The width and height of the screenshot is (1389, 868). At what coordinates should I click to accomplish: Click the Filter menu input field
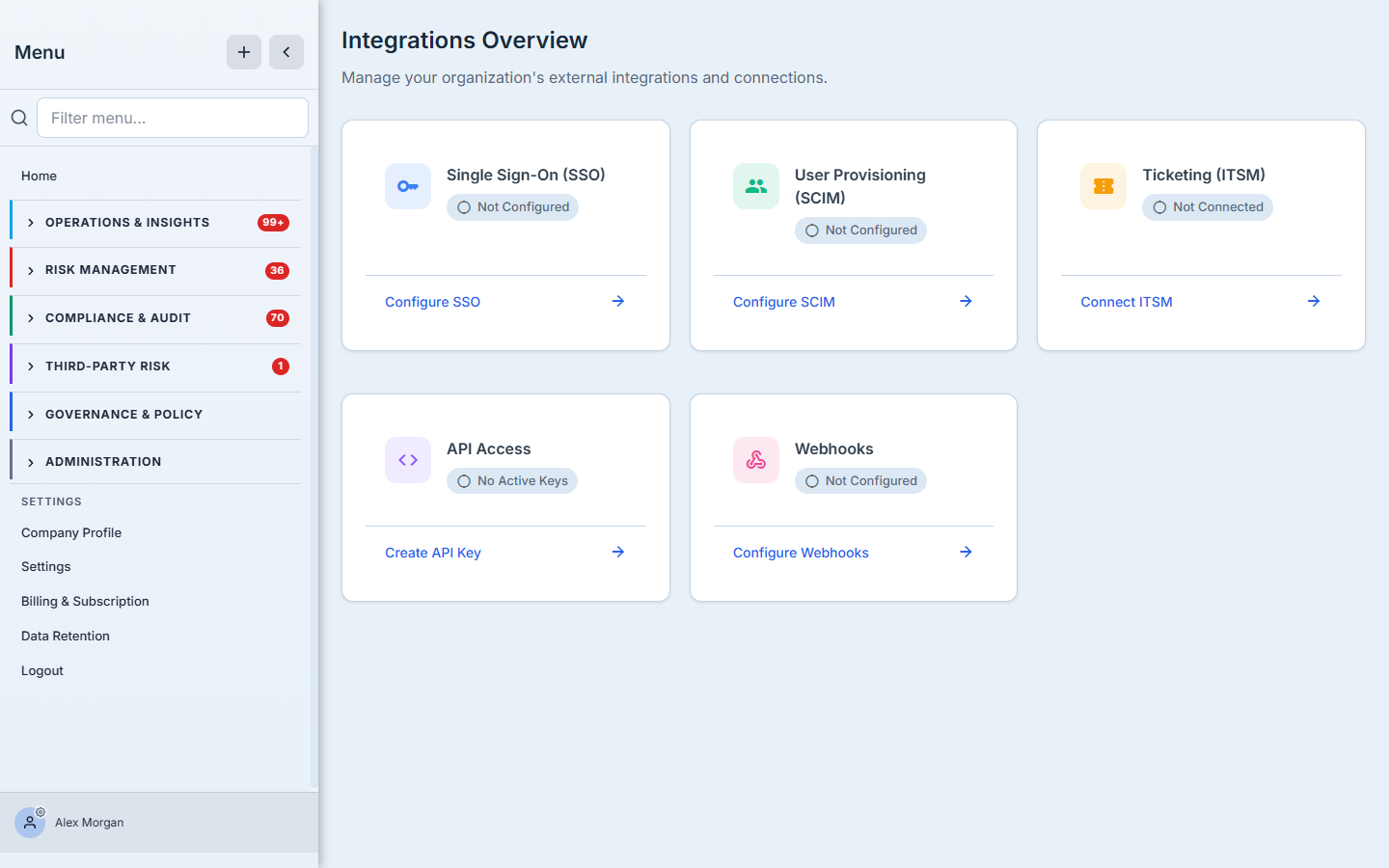pyautogui.click(x=173, y=118)
